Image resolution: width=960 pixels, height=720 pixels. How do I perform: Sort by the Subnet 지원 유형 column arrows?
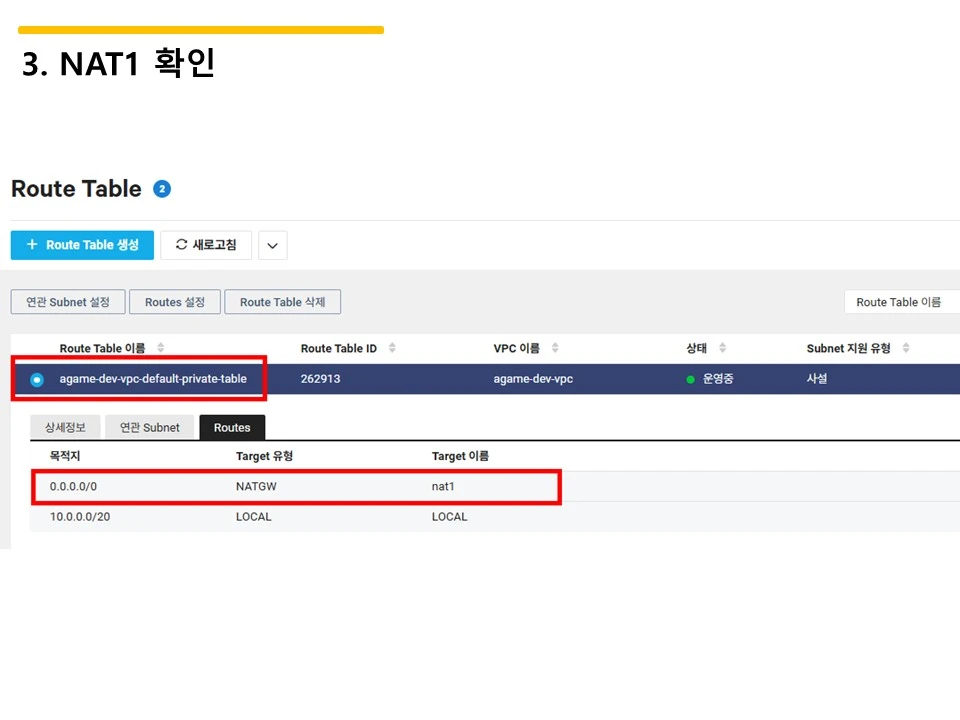[906, 348]
